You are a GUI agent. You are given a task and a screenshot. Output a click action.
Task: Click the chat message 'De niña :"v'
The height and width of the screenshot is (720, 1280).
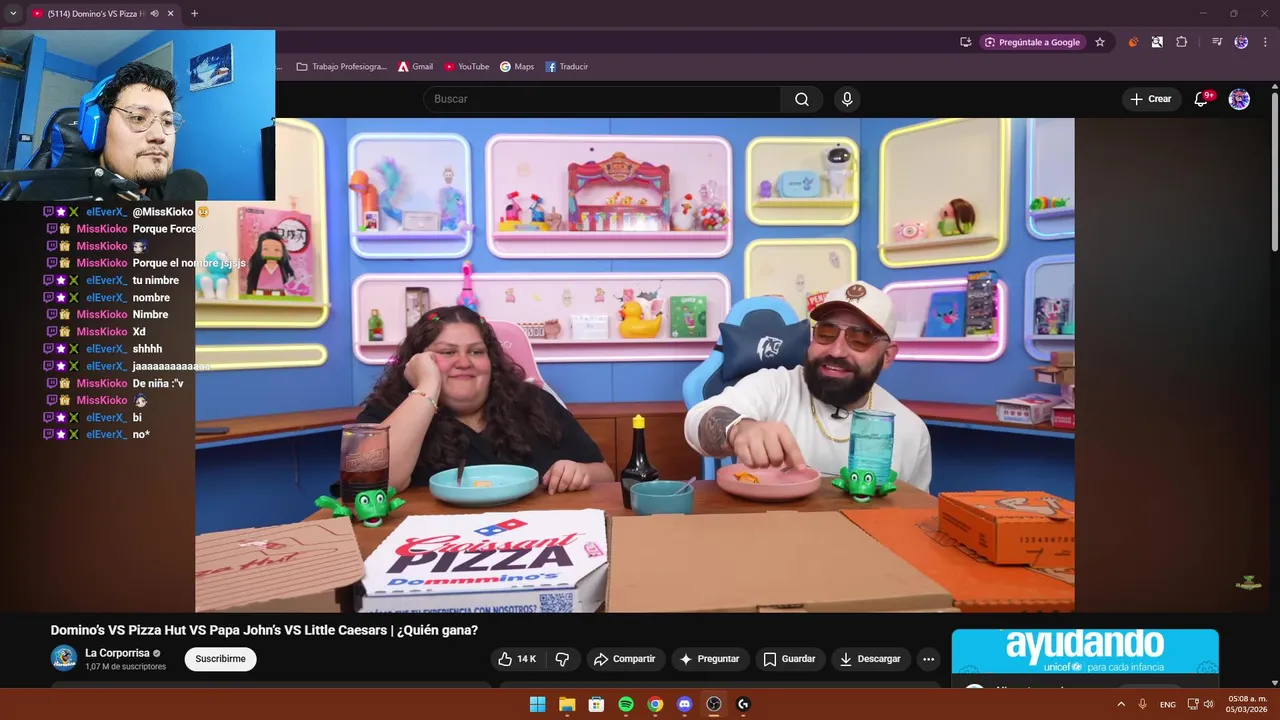(158, 383)
